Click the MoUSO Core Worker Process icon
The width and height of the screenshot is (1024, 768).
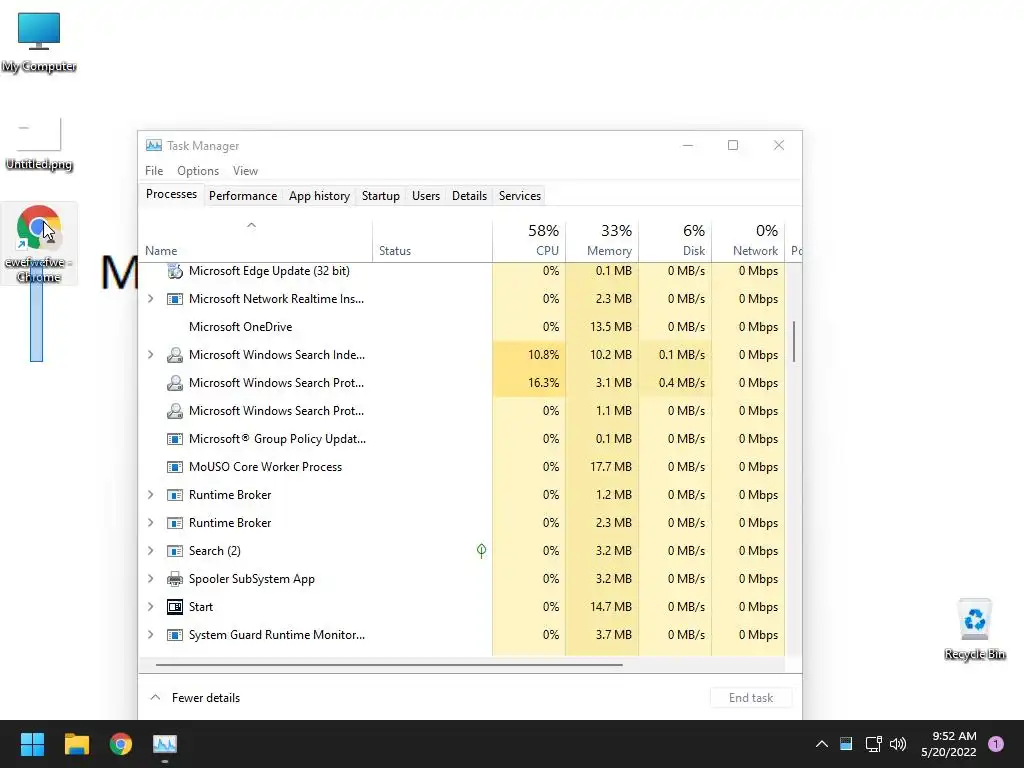[x=174, y=467]
